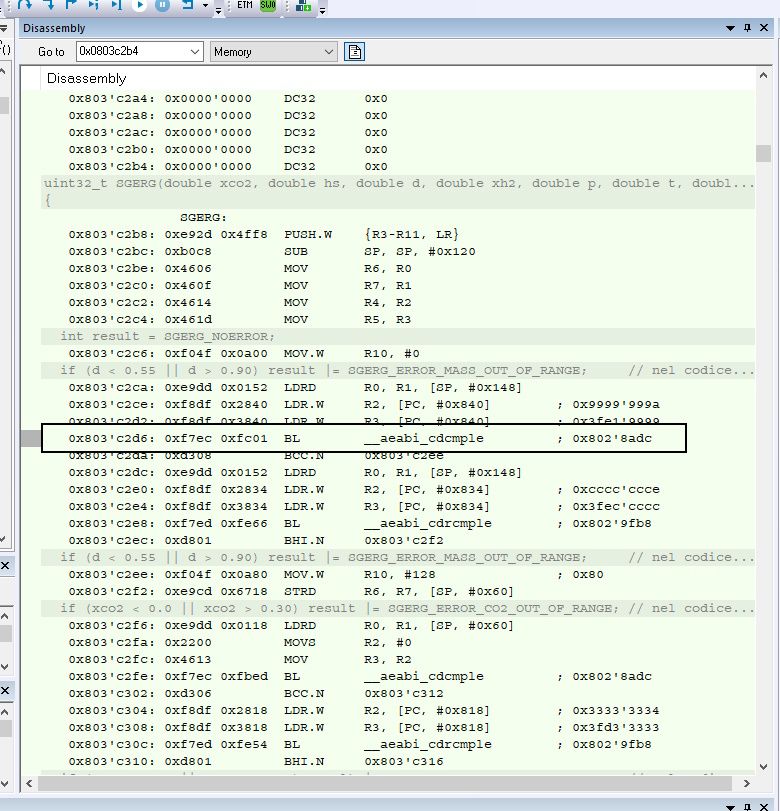This screenshot has height=811, width=780.
Task: Close the lower left side panel
Action: tap(5, 690)
